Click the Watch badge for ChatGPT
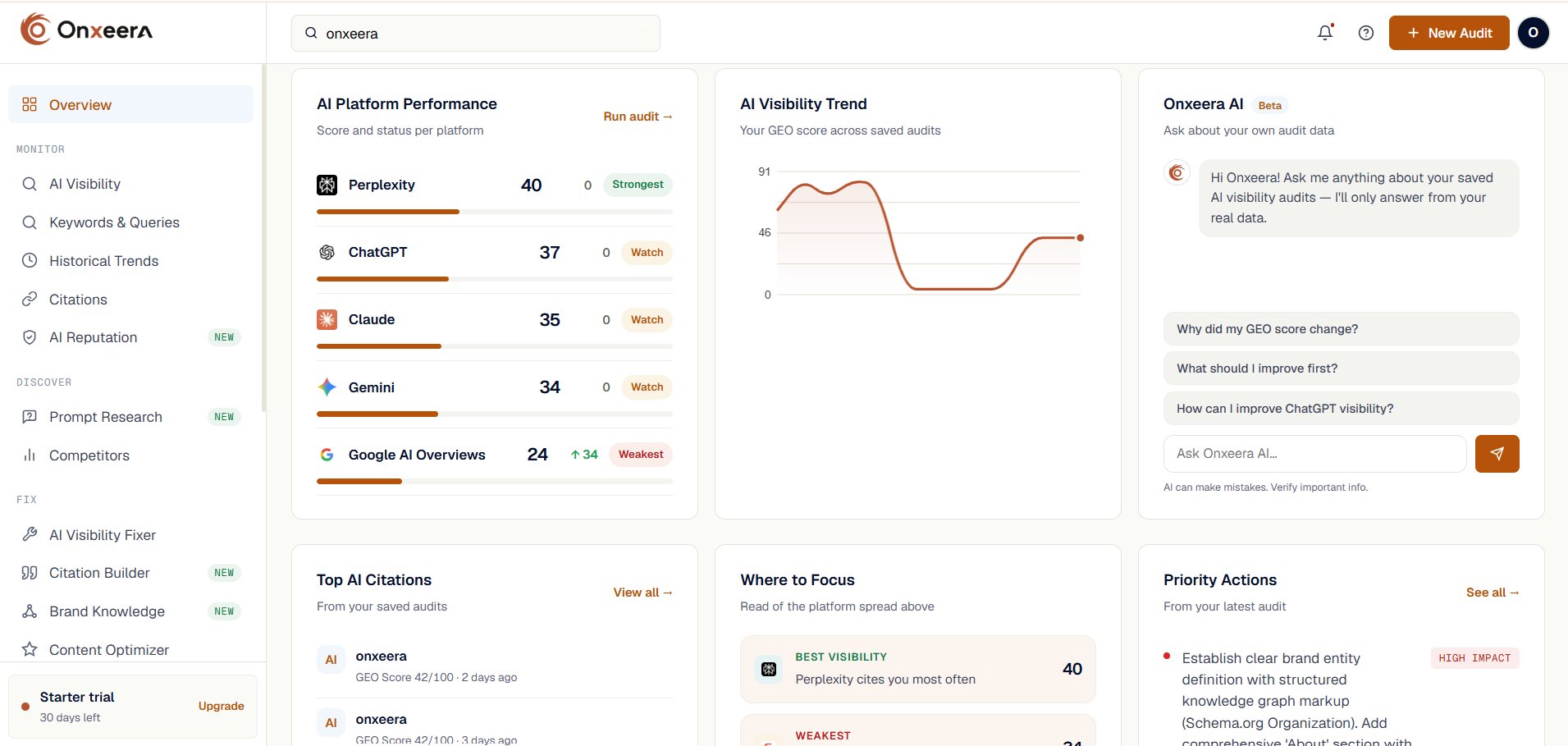Viewport: 1568px width, 746px height. click(647, 252)
